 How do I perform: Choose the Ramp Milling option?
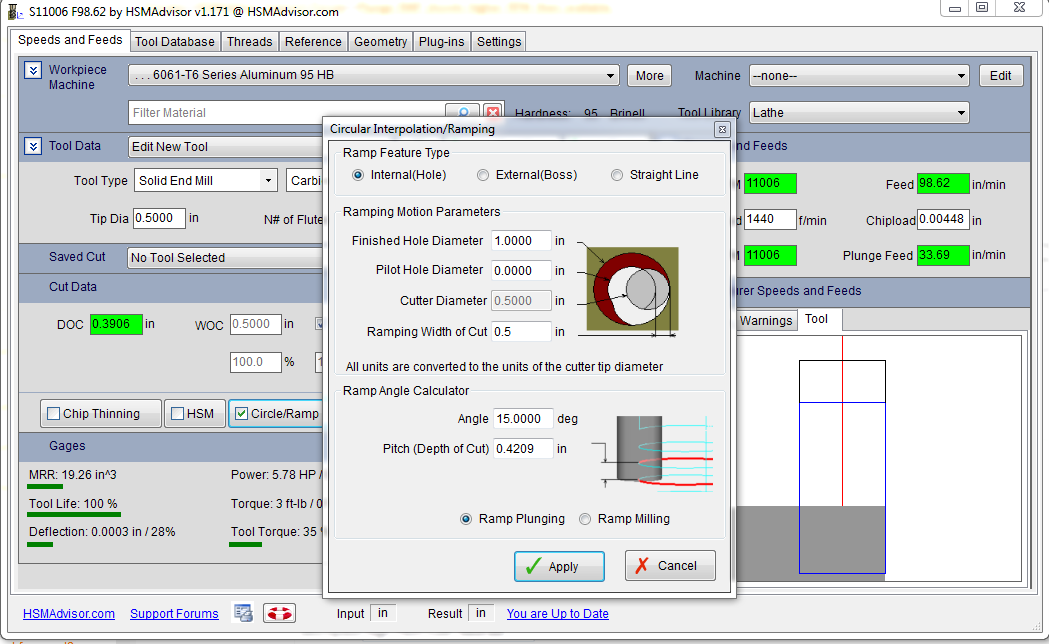click(585, 519)
